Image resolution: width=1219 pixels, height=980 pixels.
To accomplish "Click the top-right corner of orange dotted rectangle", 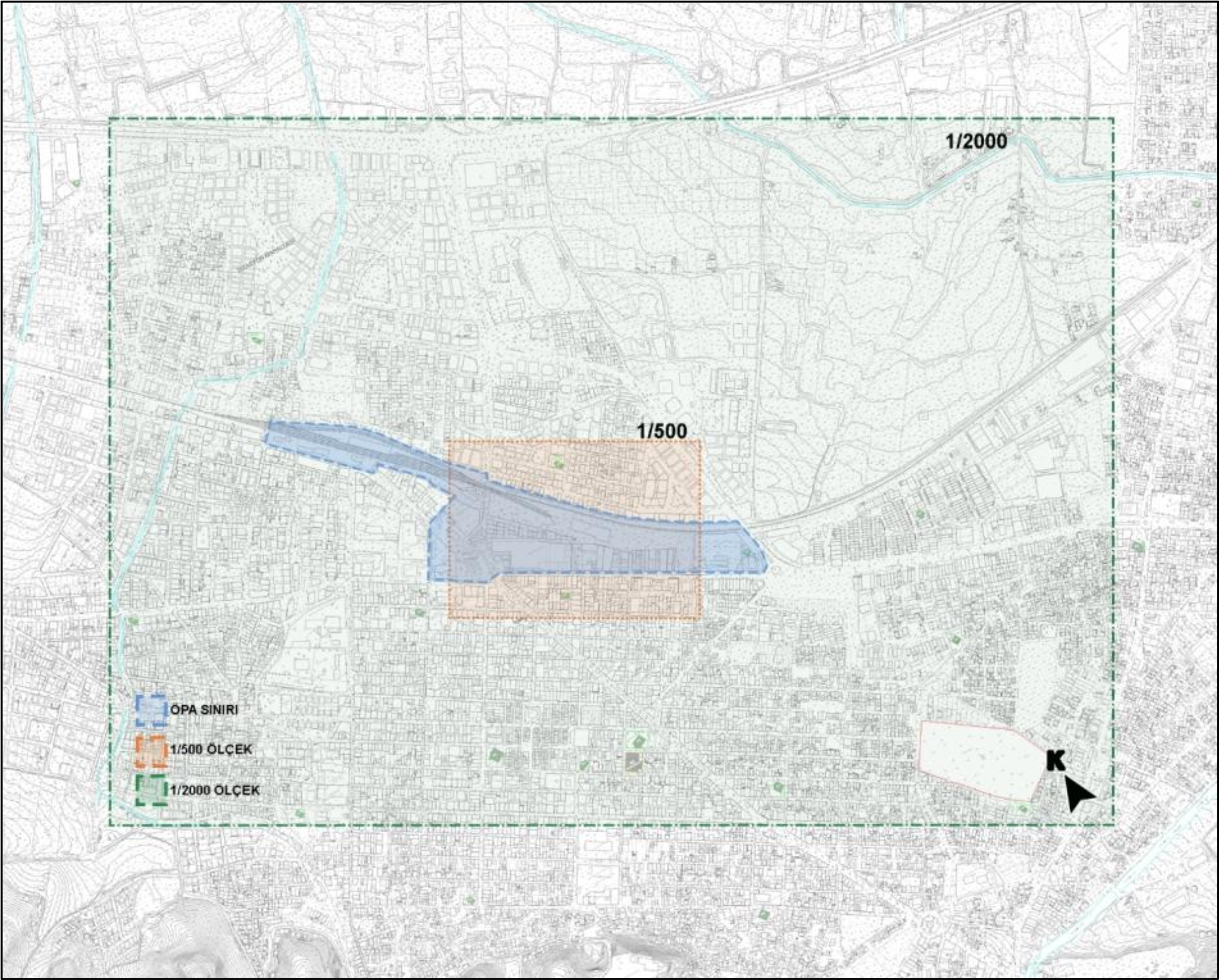I will click(700, 441).
